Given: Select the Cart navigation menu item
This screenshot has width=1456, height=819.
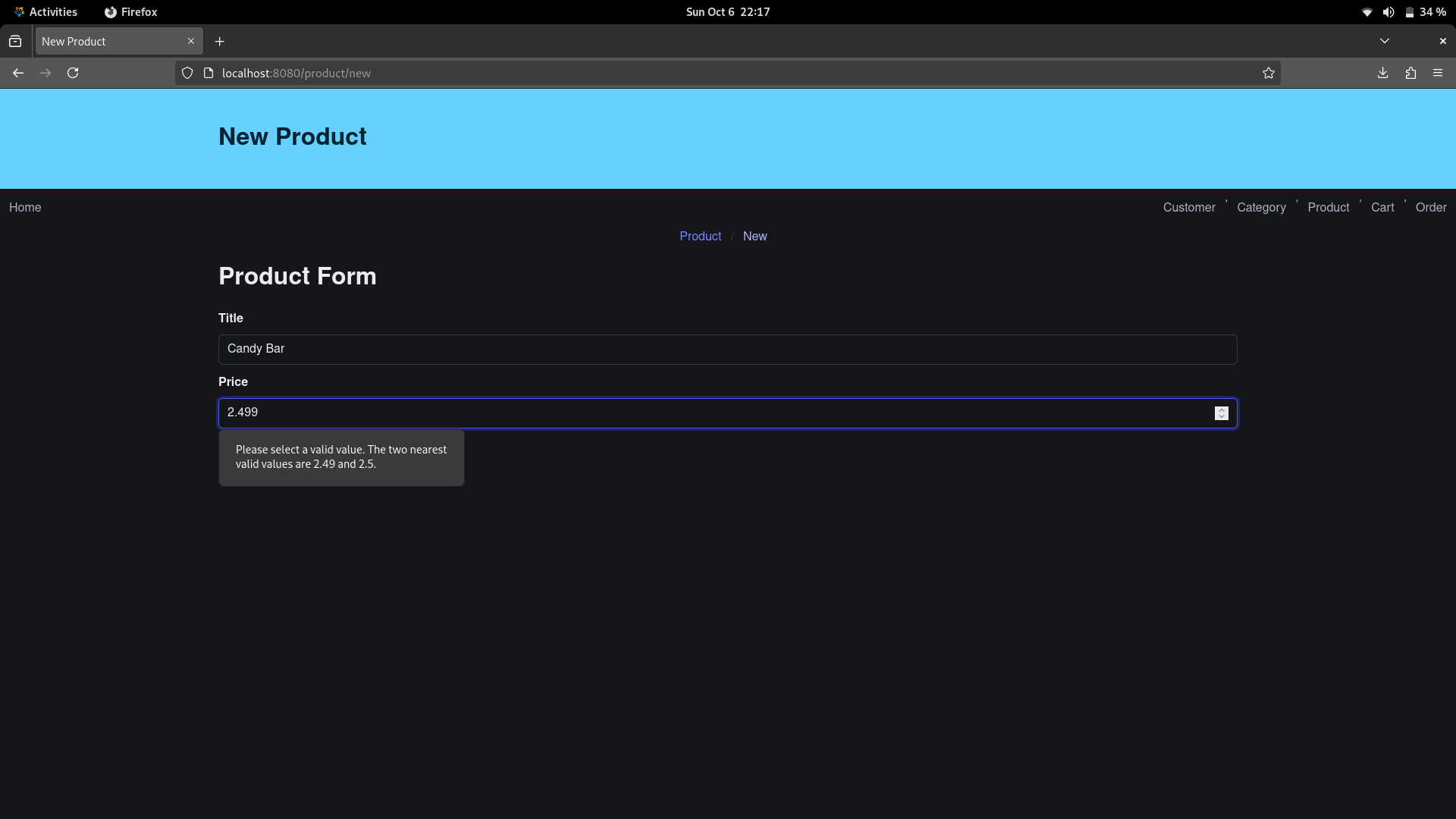Looking at the screenshot, I should coord(1382,207).
